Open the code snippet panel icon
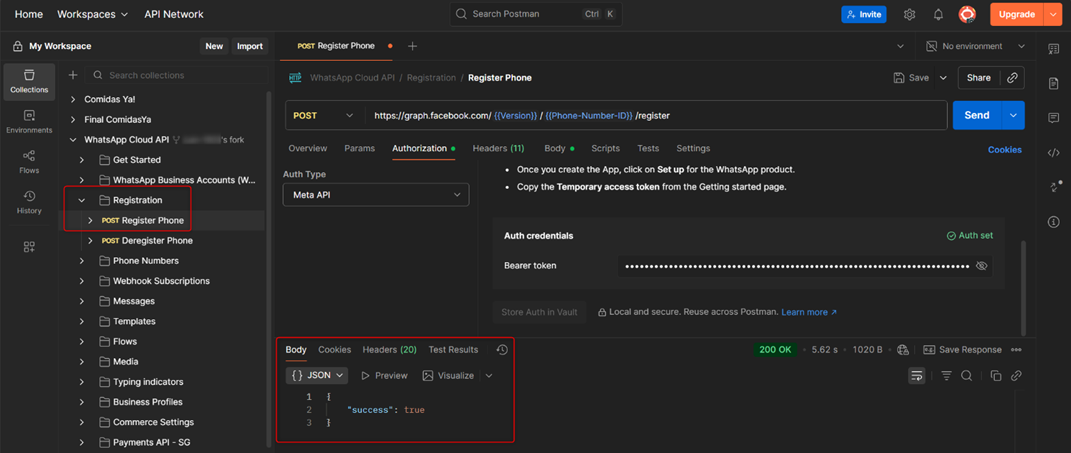The image size is (1071, 453). (x=1053, y=153)
